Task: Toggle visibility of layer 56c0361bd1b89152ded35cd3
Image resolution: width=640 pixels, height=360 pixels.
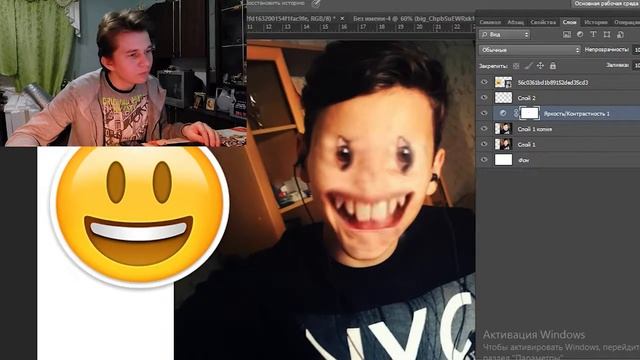Action: pyautogui.click(x=484, y=82)
